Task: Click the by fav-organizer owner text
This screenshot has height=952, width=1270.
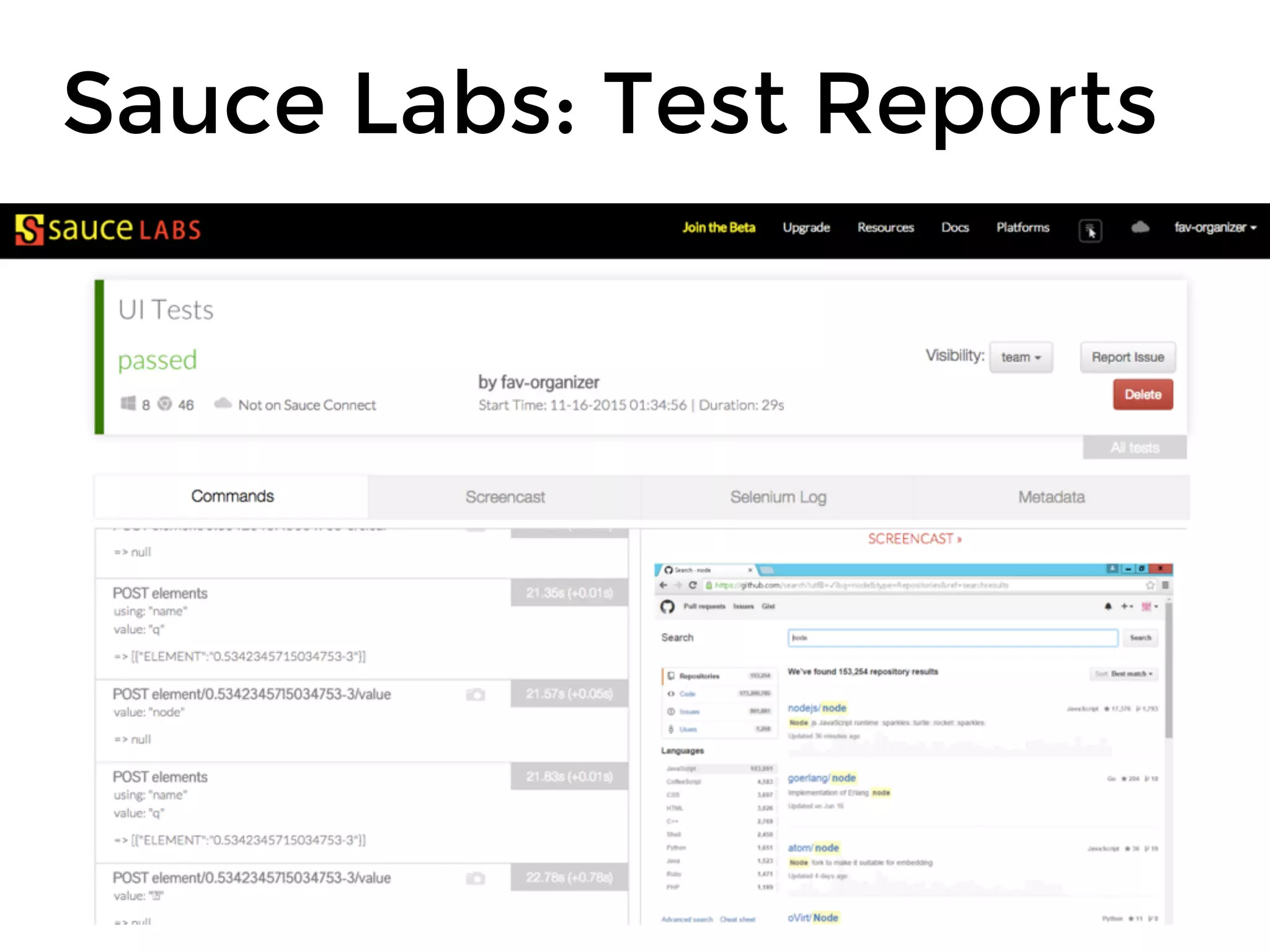Action: click(x=538, y=382)
